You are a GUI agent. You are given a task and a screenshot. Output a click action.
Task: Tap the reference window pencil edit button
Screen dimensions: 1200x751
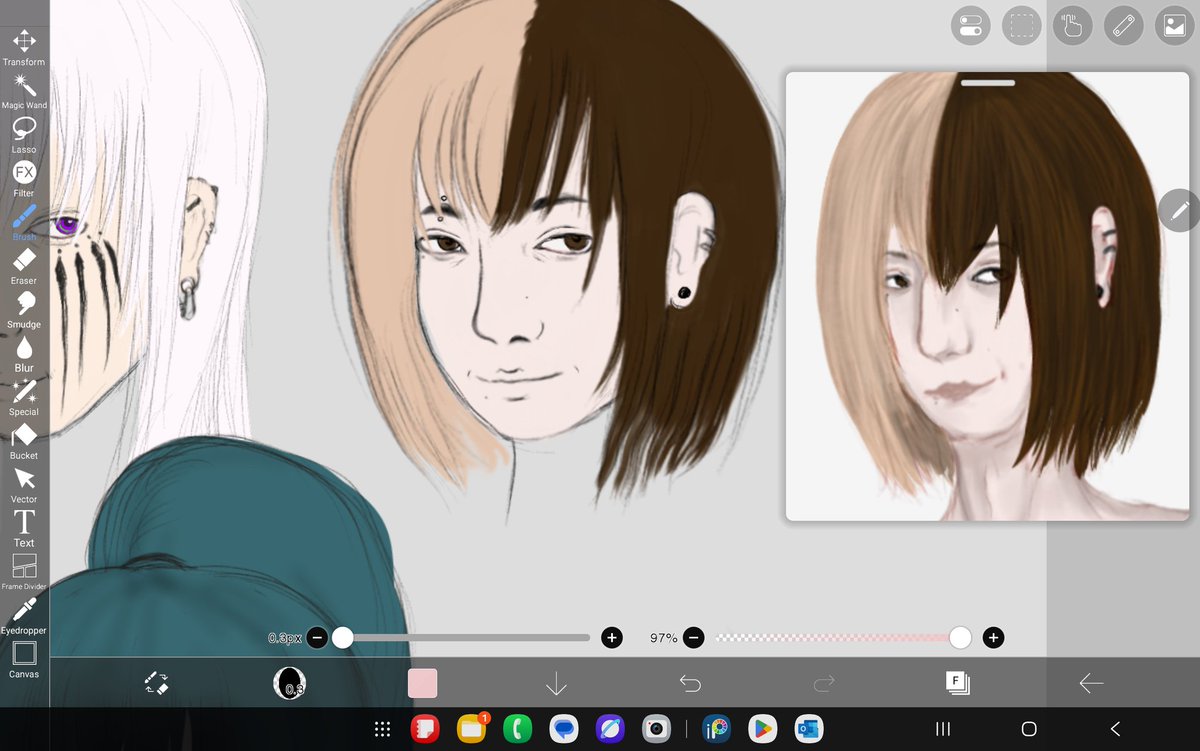(1179, 210)
